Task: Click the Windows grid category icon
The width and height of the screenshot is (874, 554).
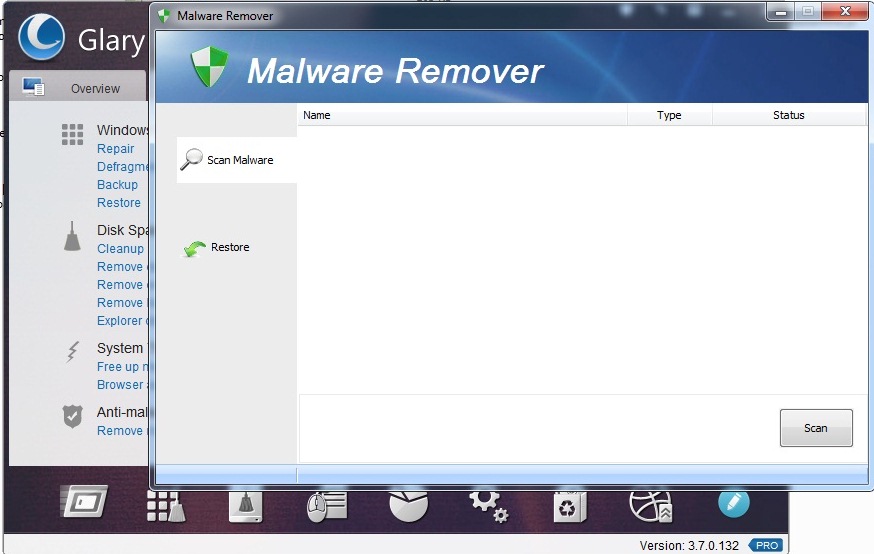Action: (72, 134)
